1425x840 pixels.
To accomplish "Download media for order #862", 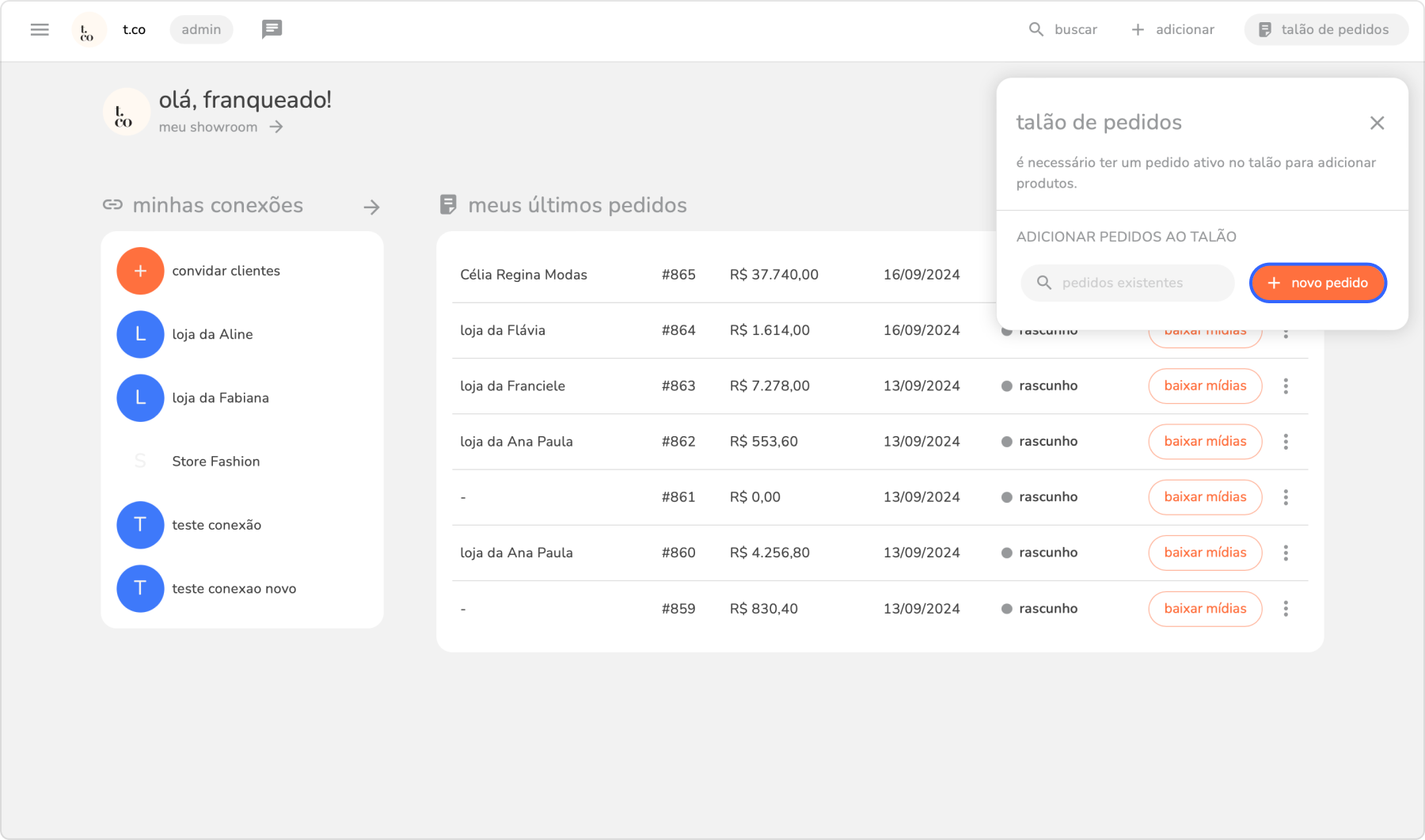I will click(1204, 442).
